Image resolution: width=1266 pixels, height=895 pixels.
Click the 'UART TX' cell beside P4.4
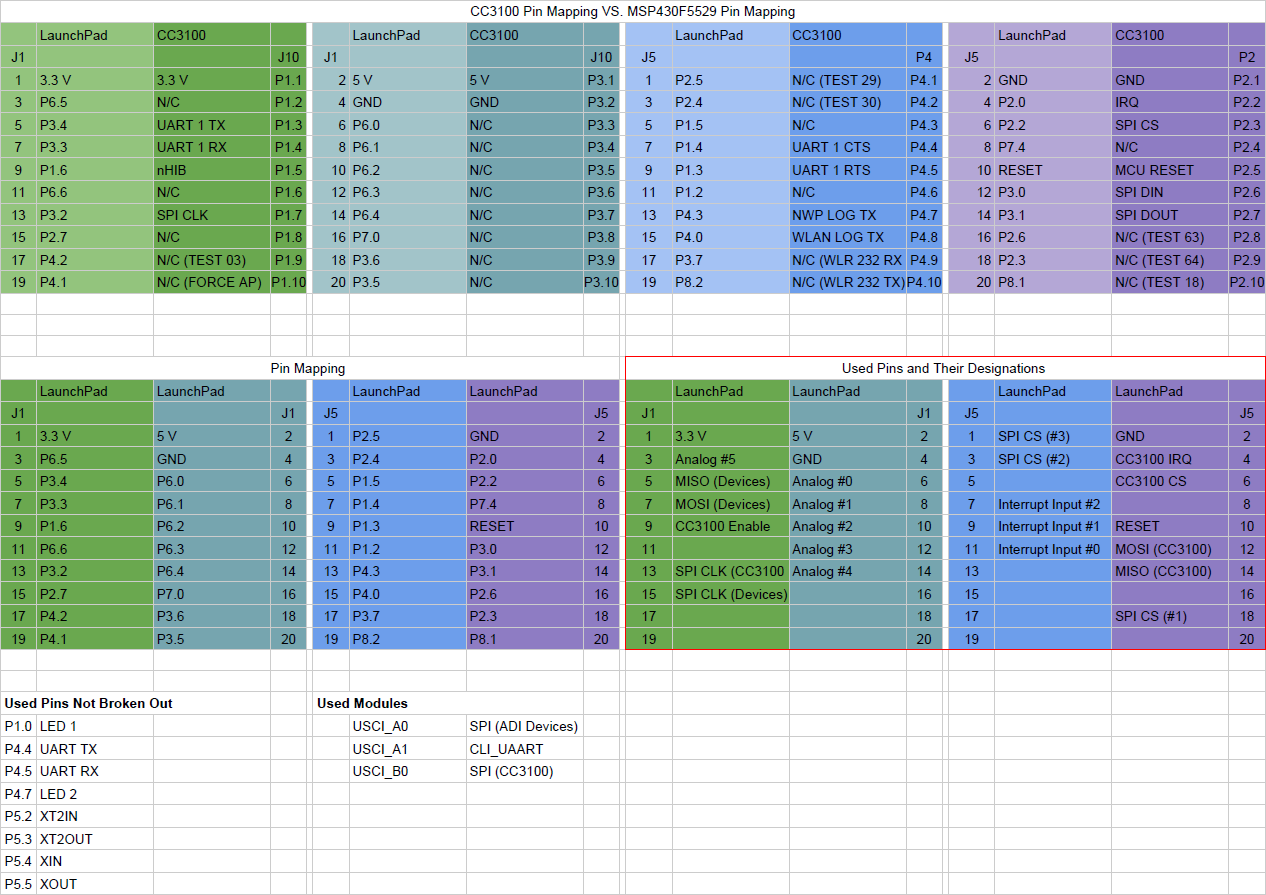(95, 749)
